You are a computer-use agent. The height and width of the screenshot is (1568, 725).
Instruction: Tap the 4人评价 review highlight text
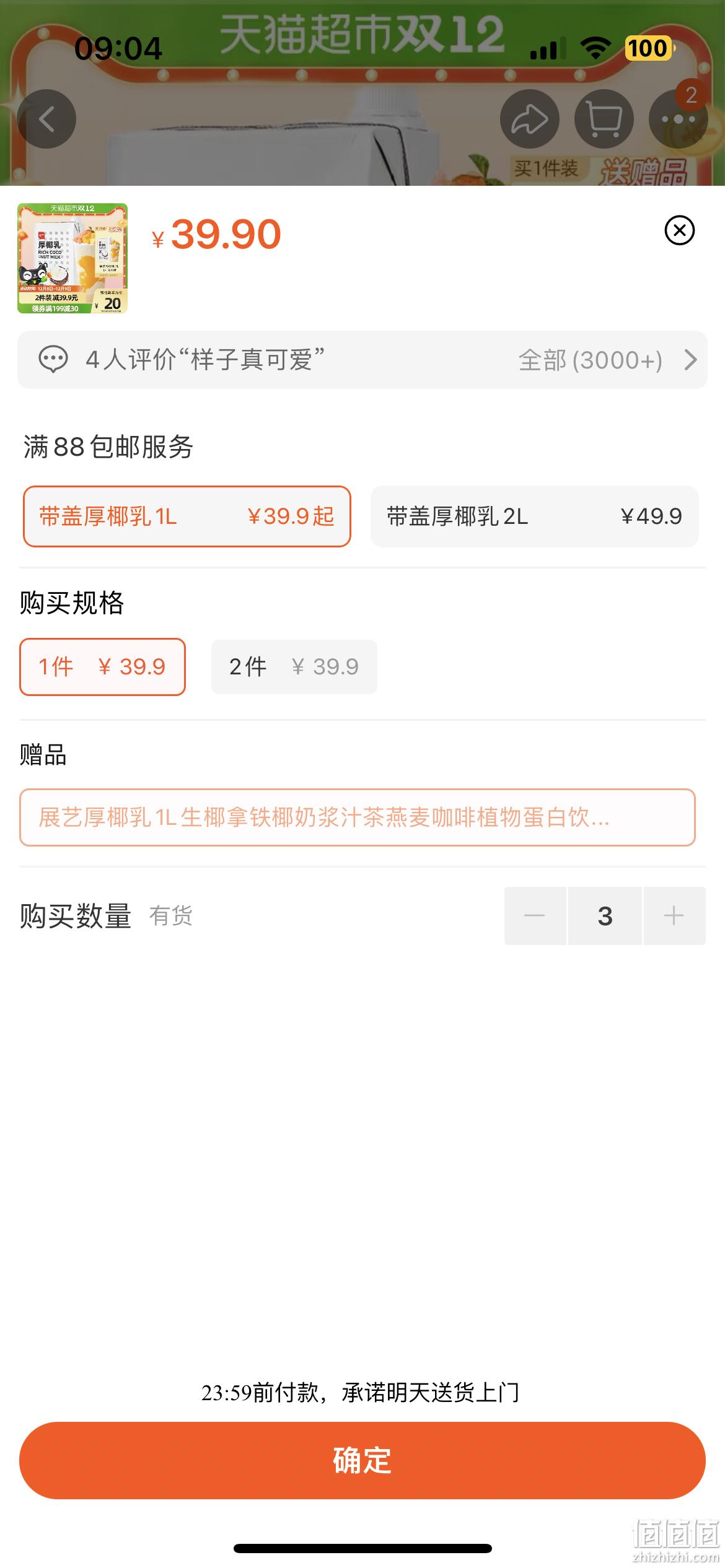205,360
